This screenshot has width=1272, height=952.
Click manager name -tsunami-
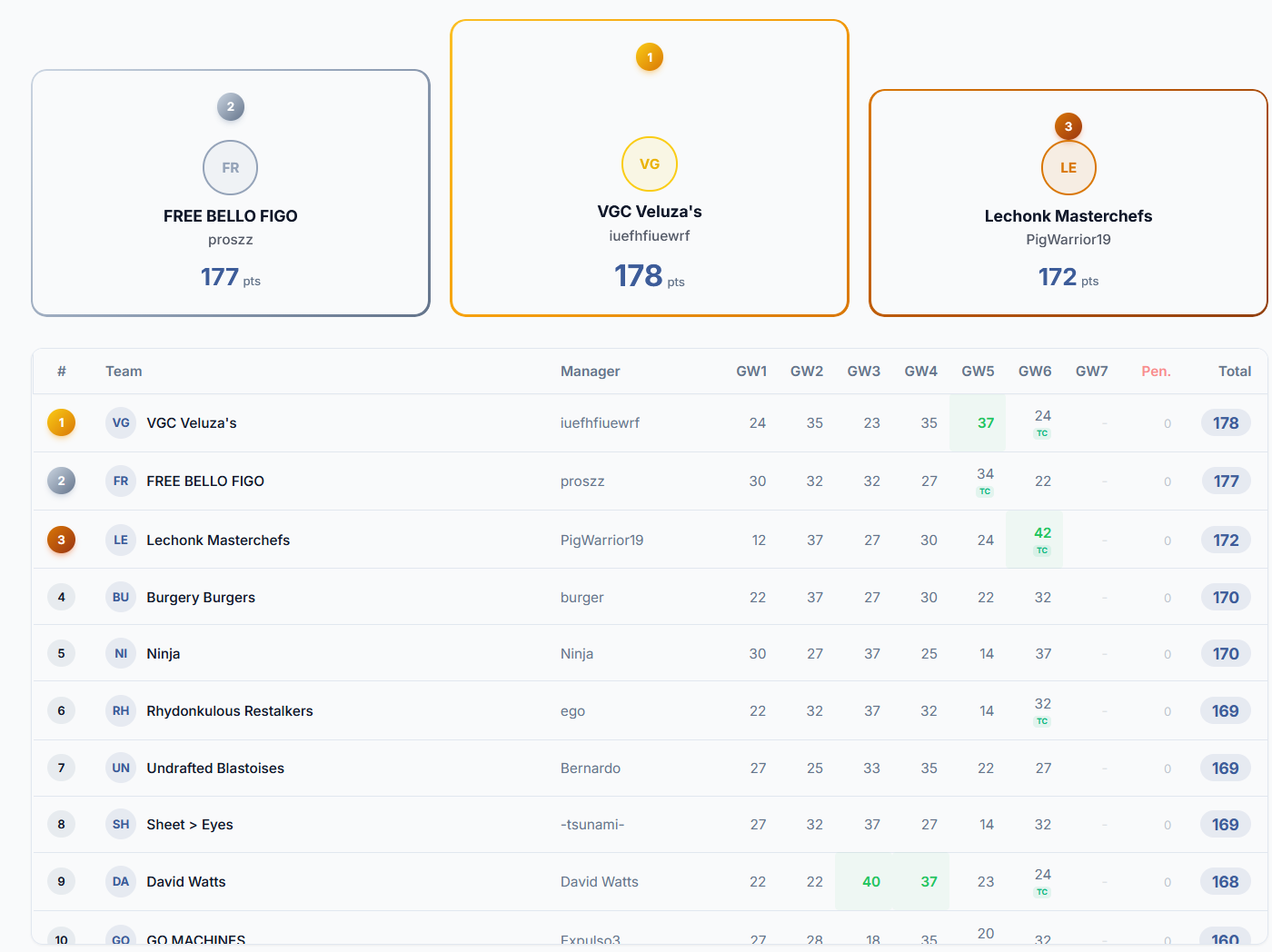pyautogui.click(x=592, y=825)
